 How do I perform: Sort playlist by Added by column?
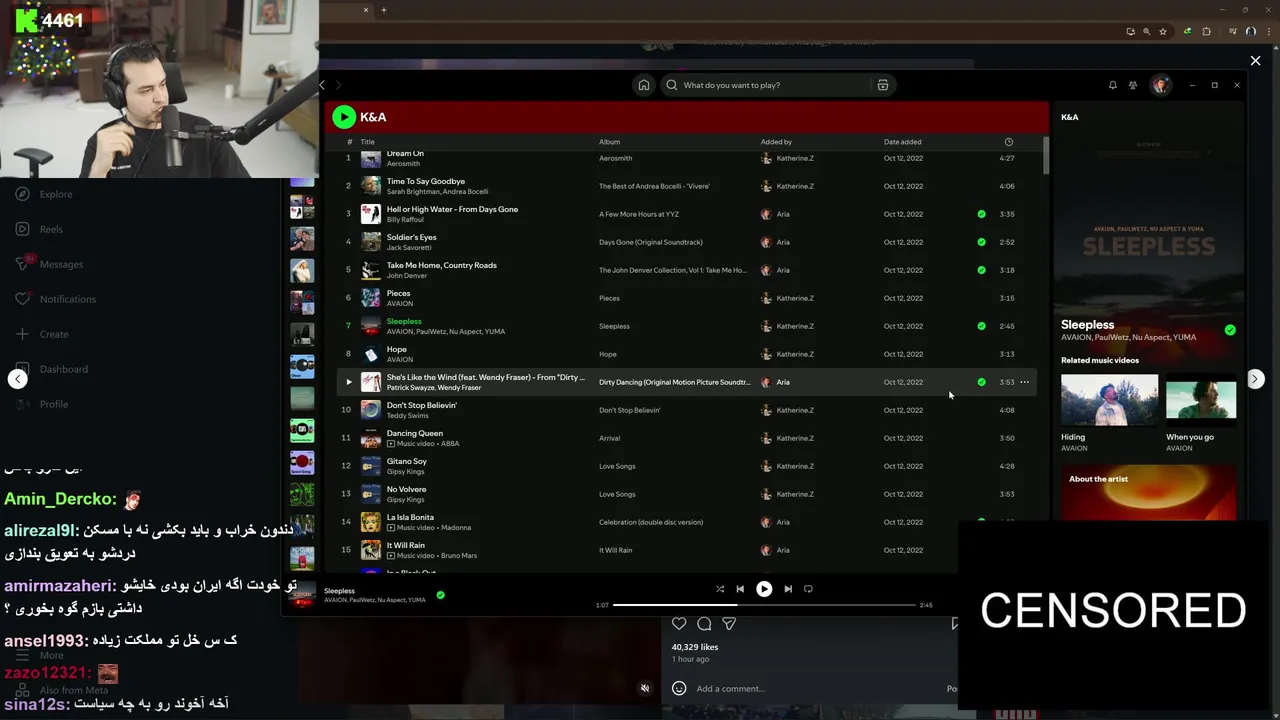776,142
